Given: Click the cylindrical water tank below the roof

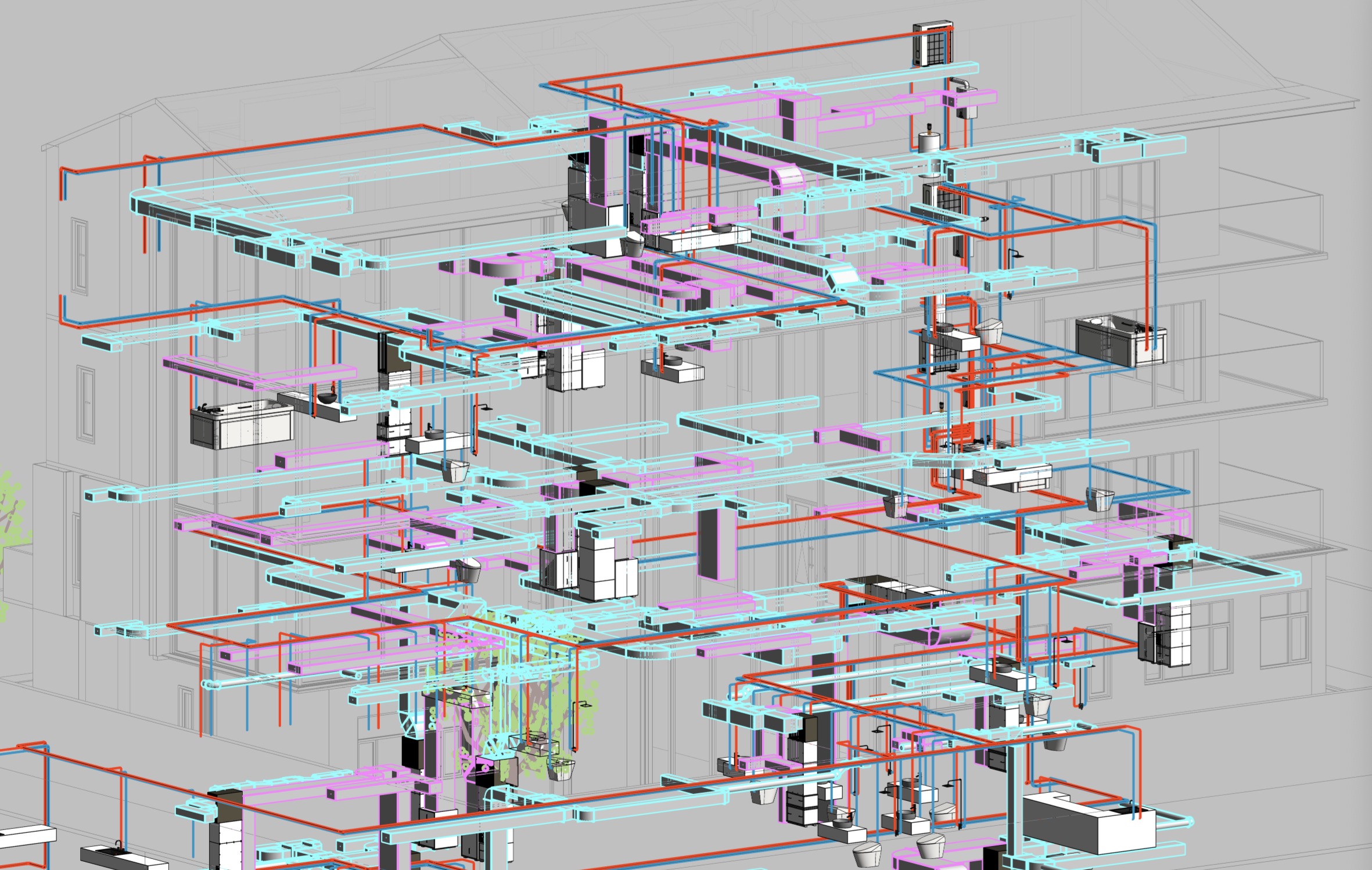Looking at the screenshot, I should pos(928,142).
